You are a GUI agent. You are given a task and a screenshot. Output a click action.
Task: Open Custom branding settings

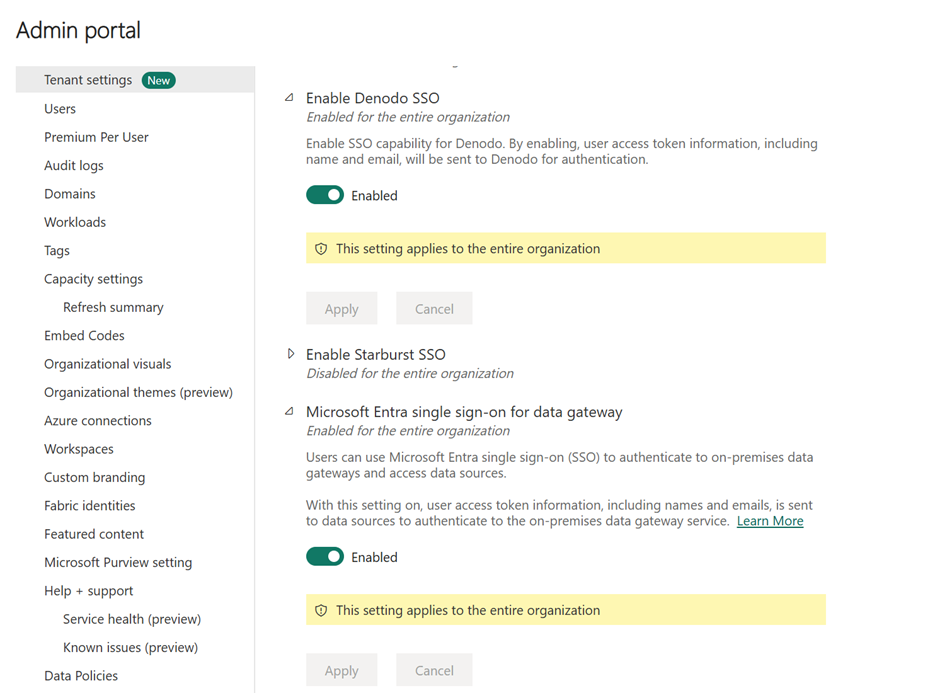click(x=94, y=477)
